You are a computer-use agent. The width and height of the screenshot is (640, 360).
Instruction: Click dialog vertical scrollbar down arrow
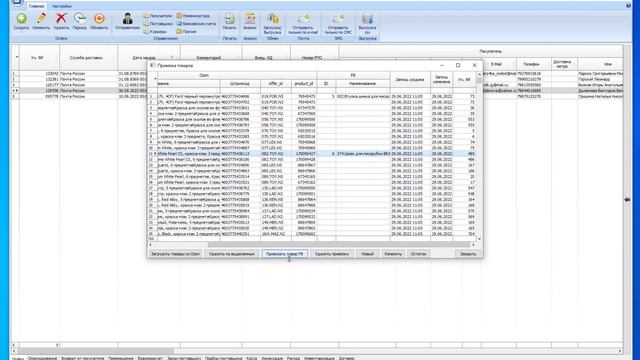(479, 239)
